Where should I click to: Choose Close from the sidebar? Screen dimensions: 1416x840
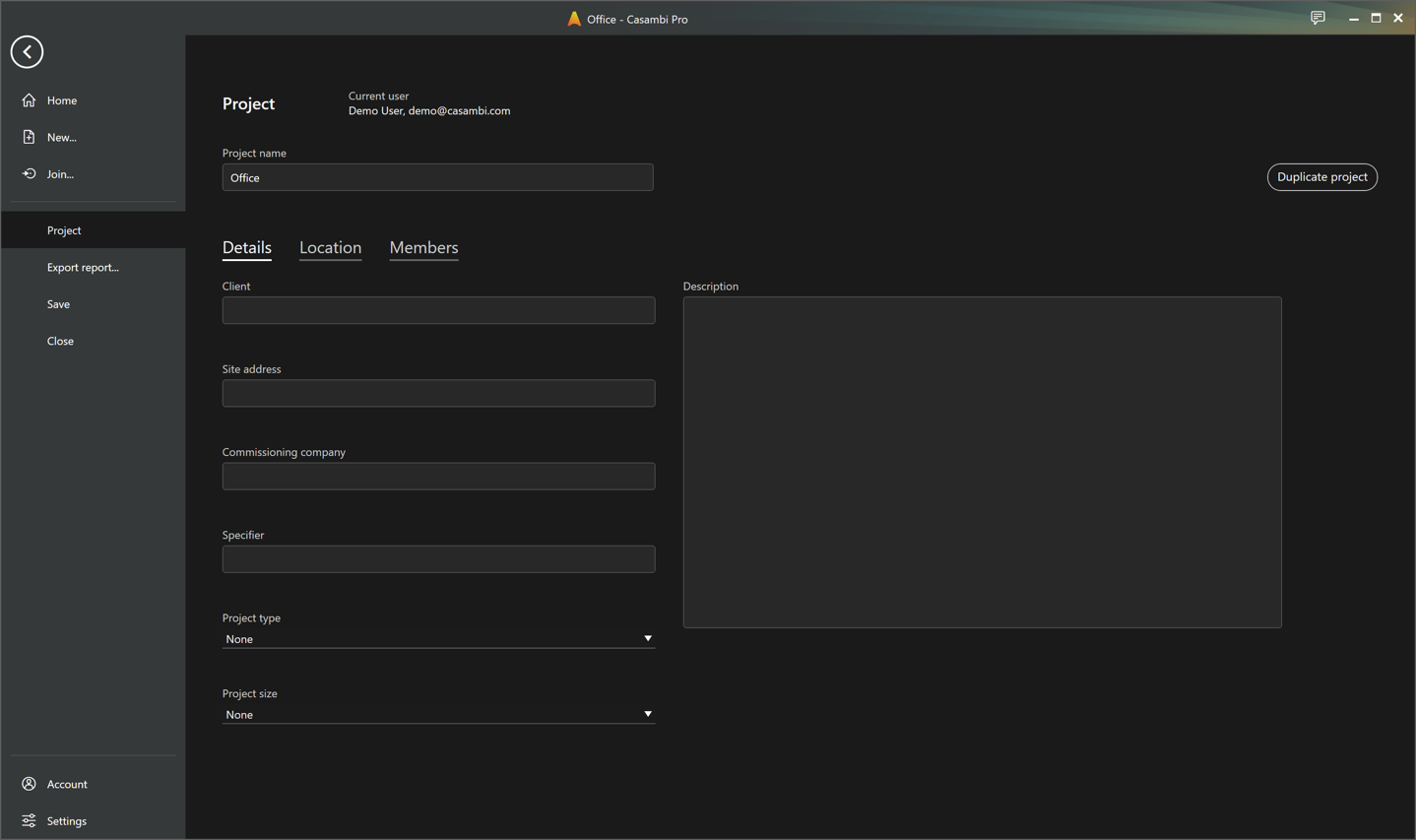coord(60,341)
